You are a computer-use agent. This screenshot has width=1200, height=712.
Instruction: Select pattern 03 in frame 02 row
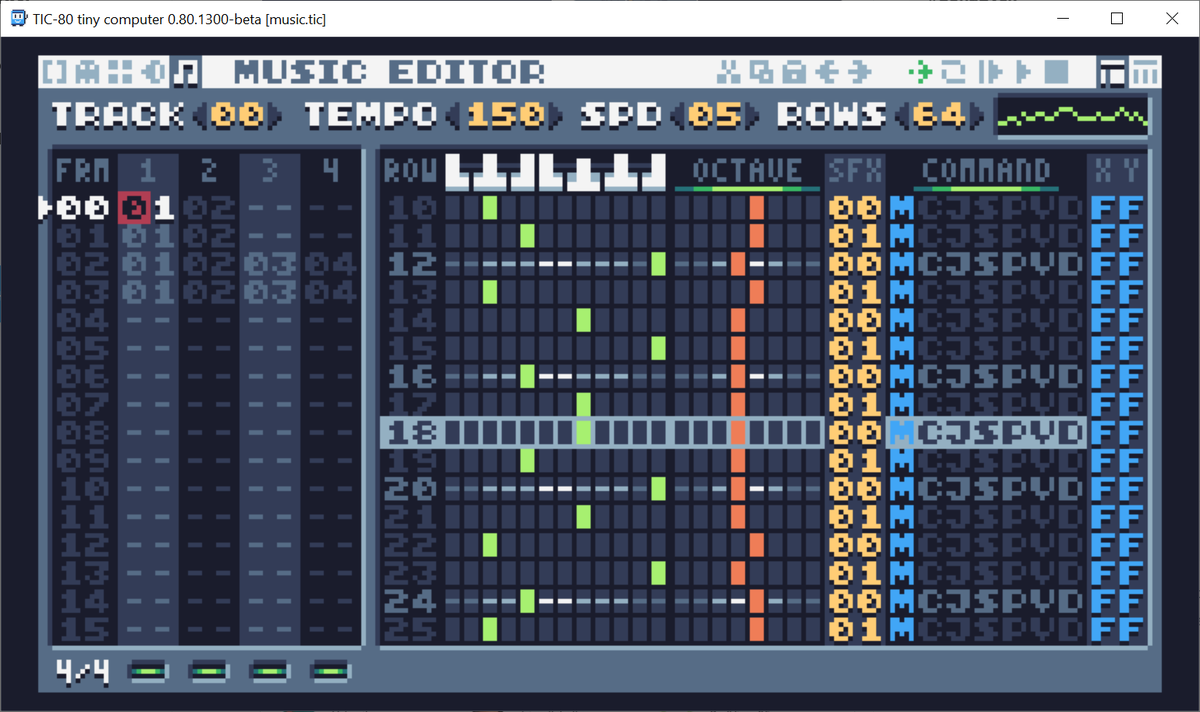click(x=269, y=264)
